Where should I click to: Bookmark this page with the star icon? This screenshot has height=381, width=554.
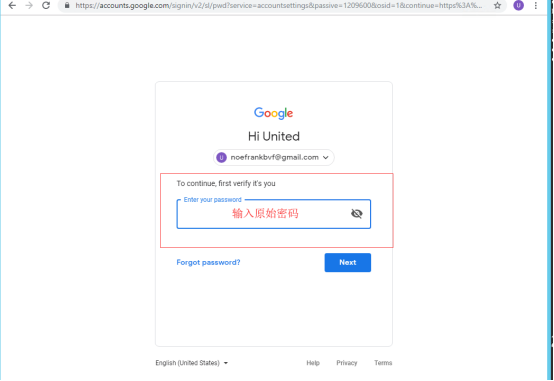[x=497, y=5]
